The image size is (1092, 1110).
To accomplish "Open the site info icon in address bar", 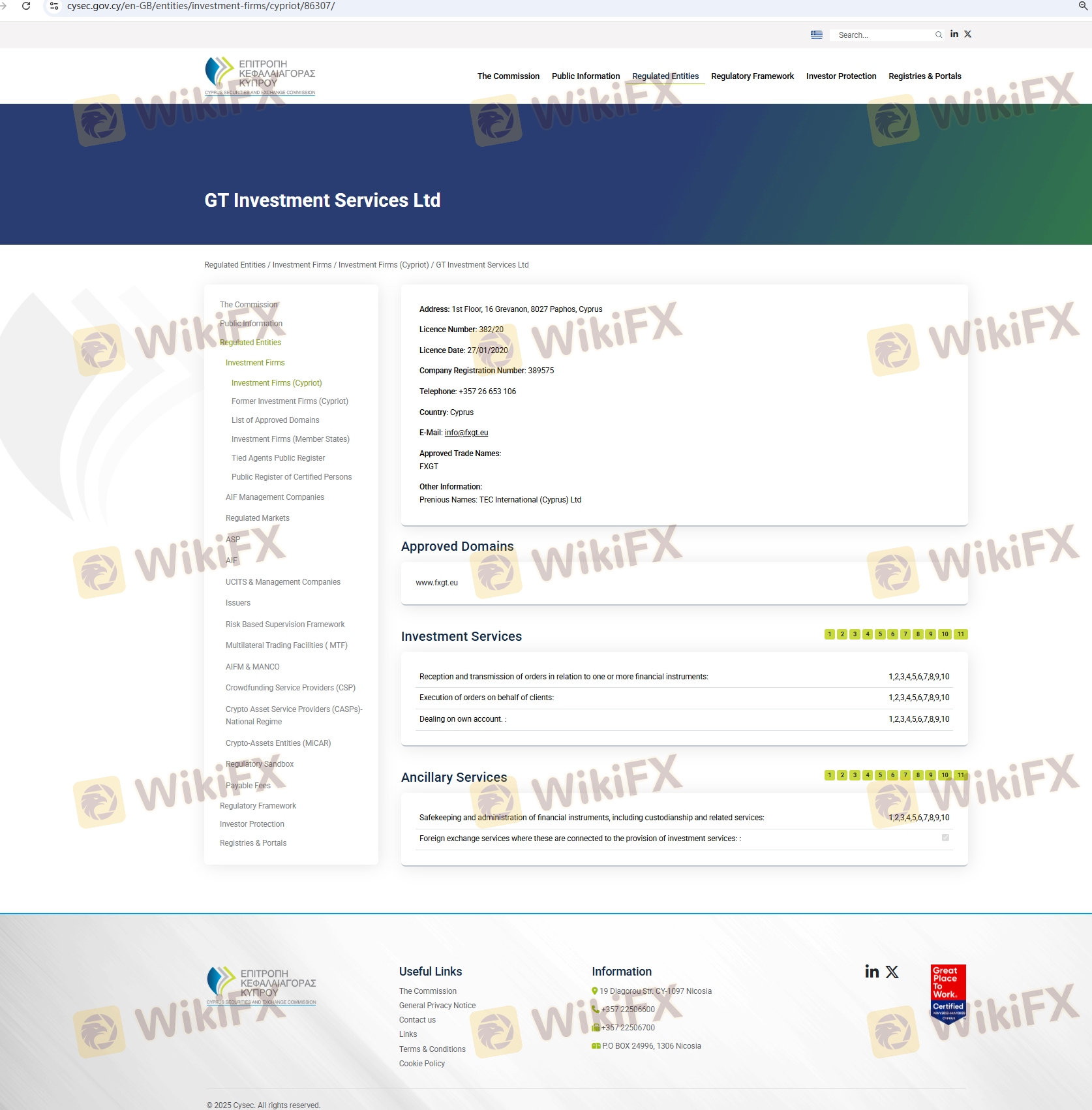I will pos(54,6).
